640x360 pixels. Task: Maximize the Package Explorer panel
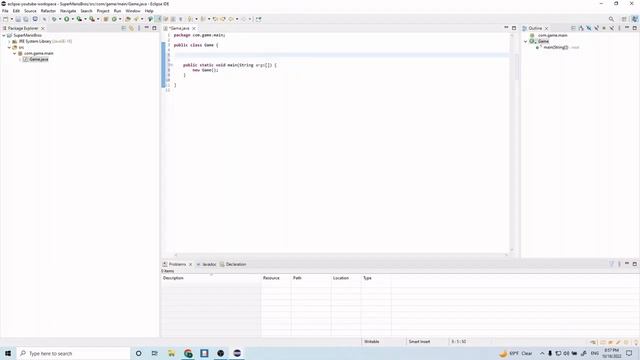(x=154, y=28)
